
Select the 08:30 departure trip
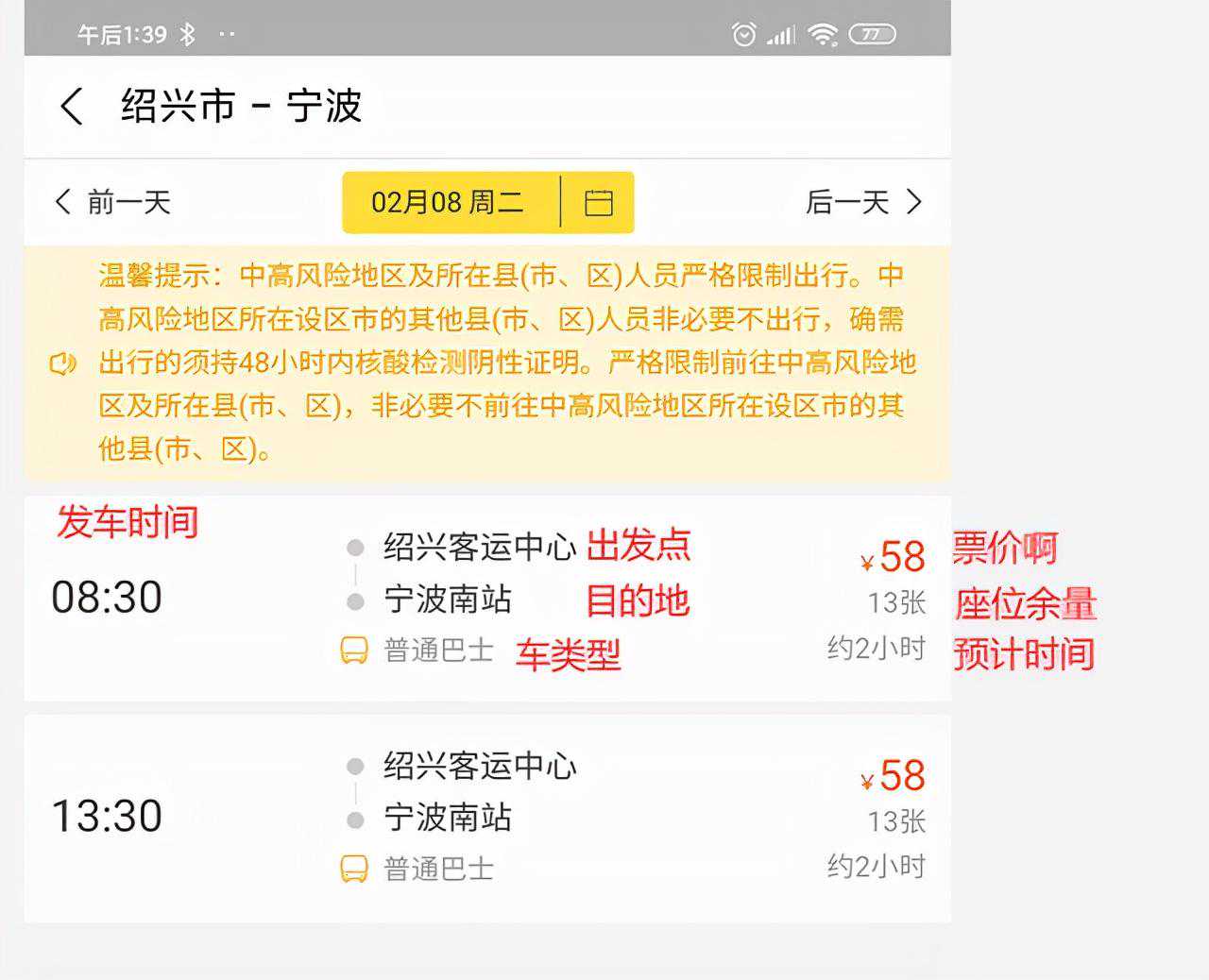107,598
